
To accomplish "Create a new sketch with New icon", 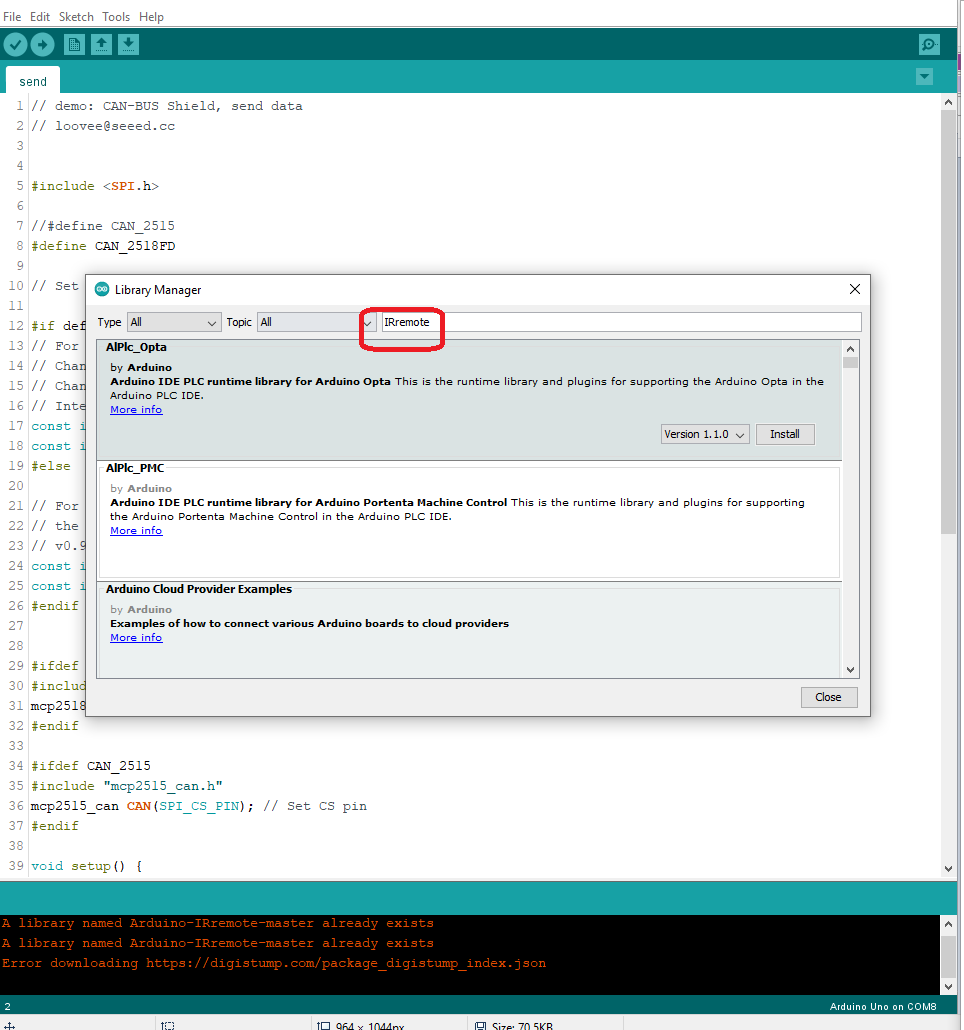I will pos(74,44).
